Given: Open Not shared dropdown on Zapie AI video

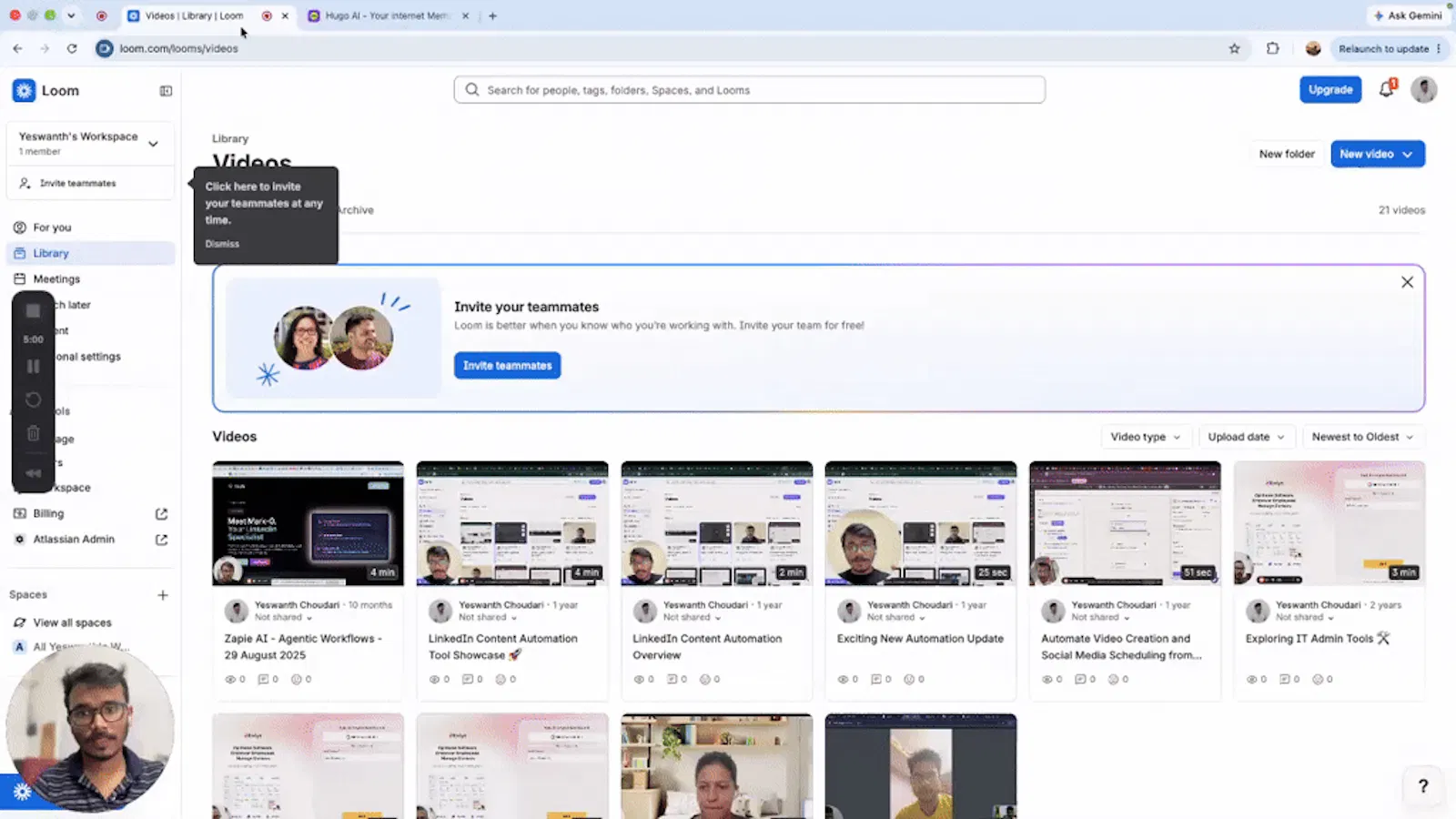Looking at the screenshot, I should tap(283, 617).
